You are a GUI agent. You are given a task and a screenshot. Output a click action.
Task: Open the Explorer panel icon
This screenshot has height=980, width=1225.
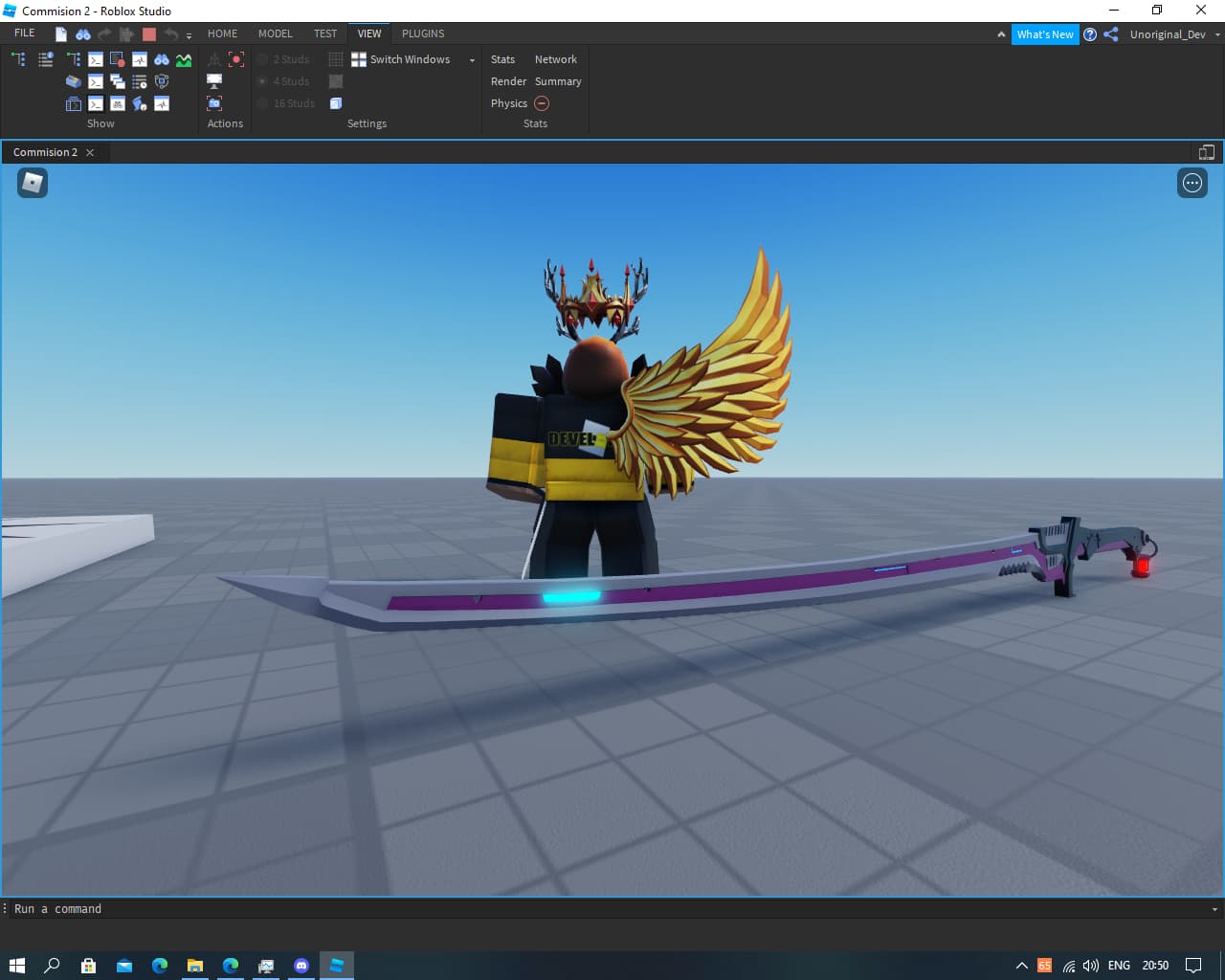[x=18, y=59]
